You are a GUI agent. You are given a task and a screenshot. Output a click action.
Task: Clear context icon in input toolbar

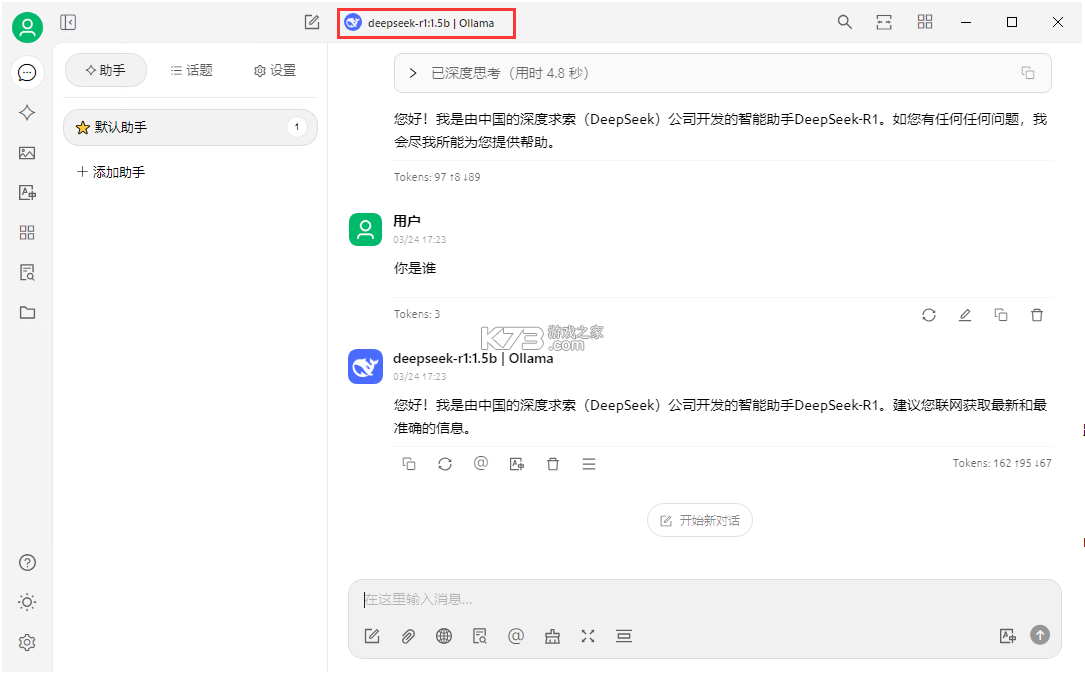[x=624, y=636]
